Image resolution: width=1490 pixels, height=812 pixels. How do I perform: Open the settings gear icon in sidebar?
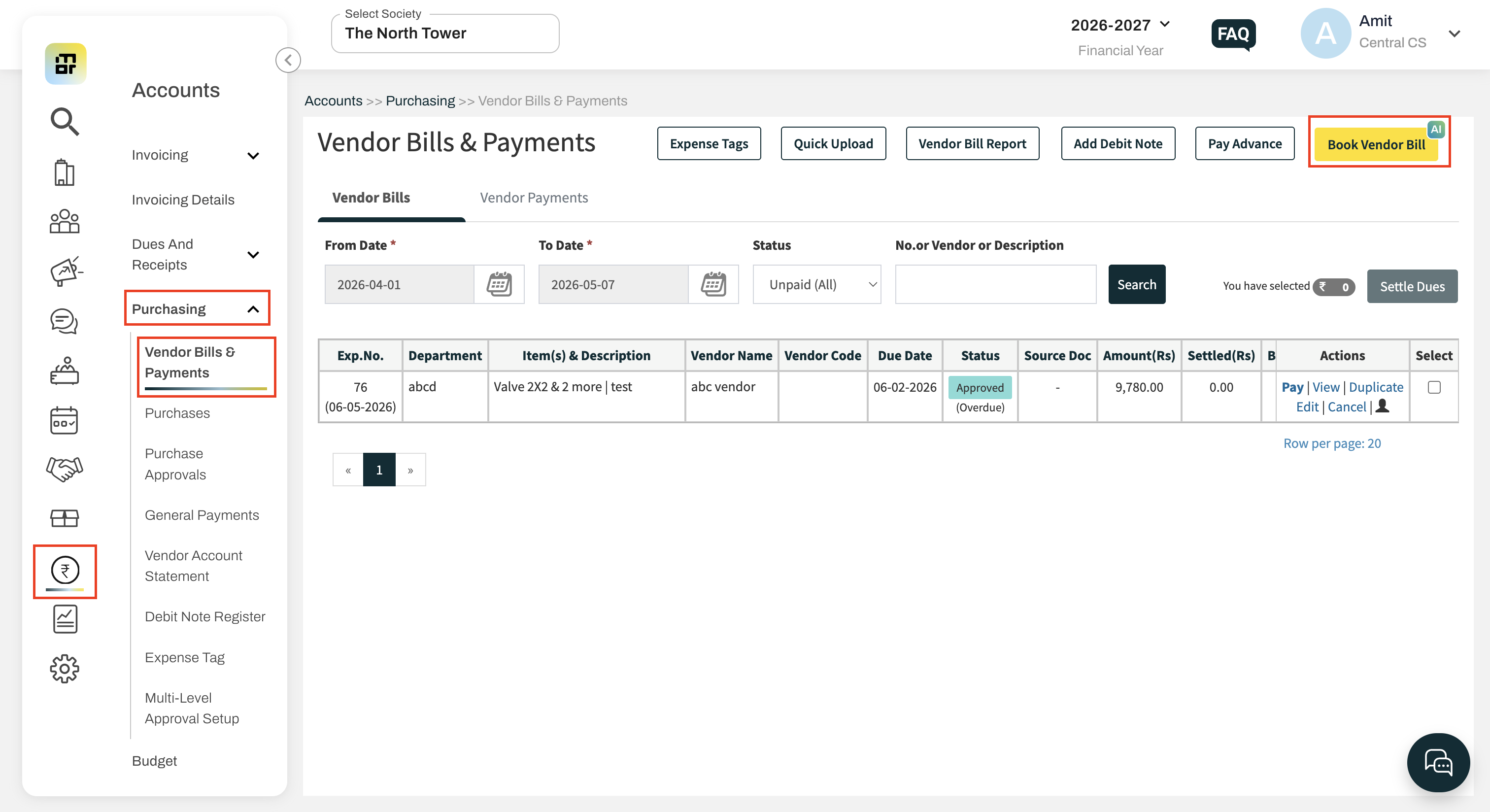(64, 669)
